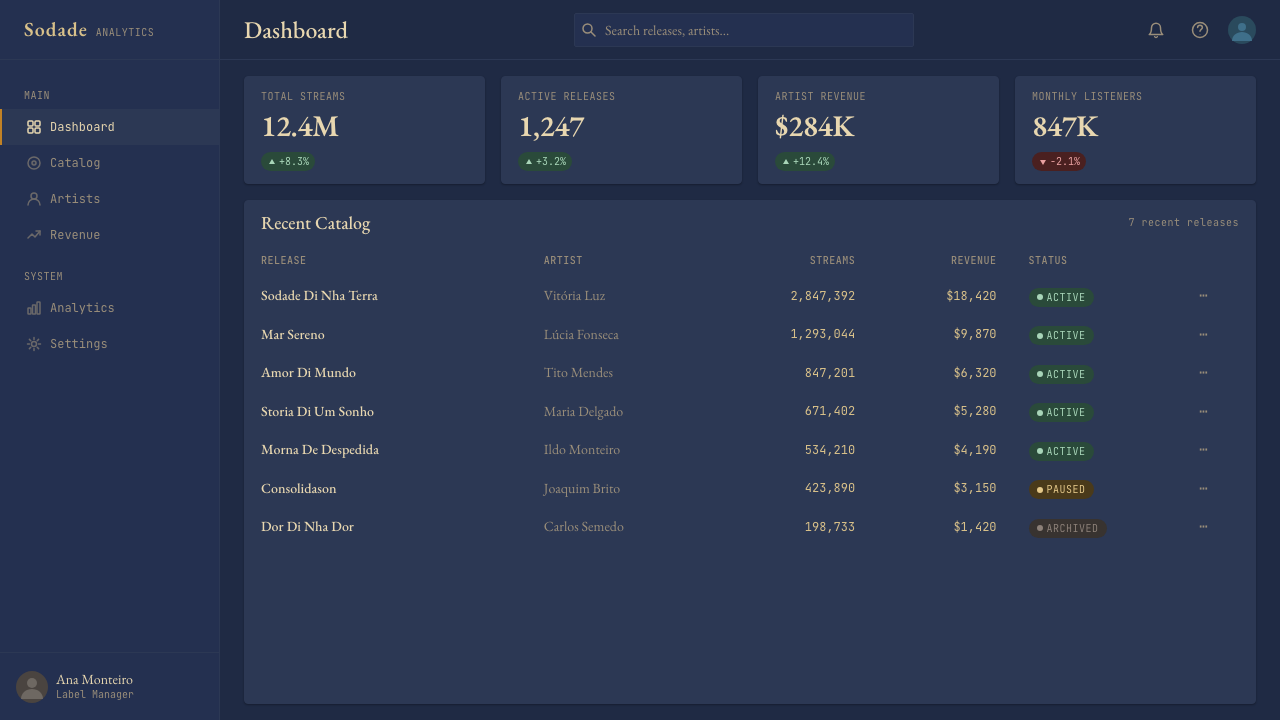Click the Paused status badge for Consolidason

pos(1061,490)
